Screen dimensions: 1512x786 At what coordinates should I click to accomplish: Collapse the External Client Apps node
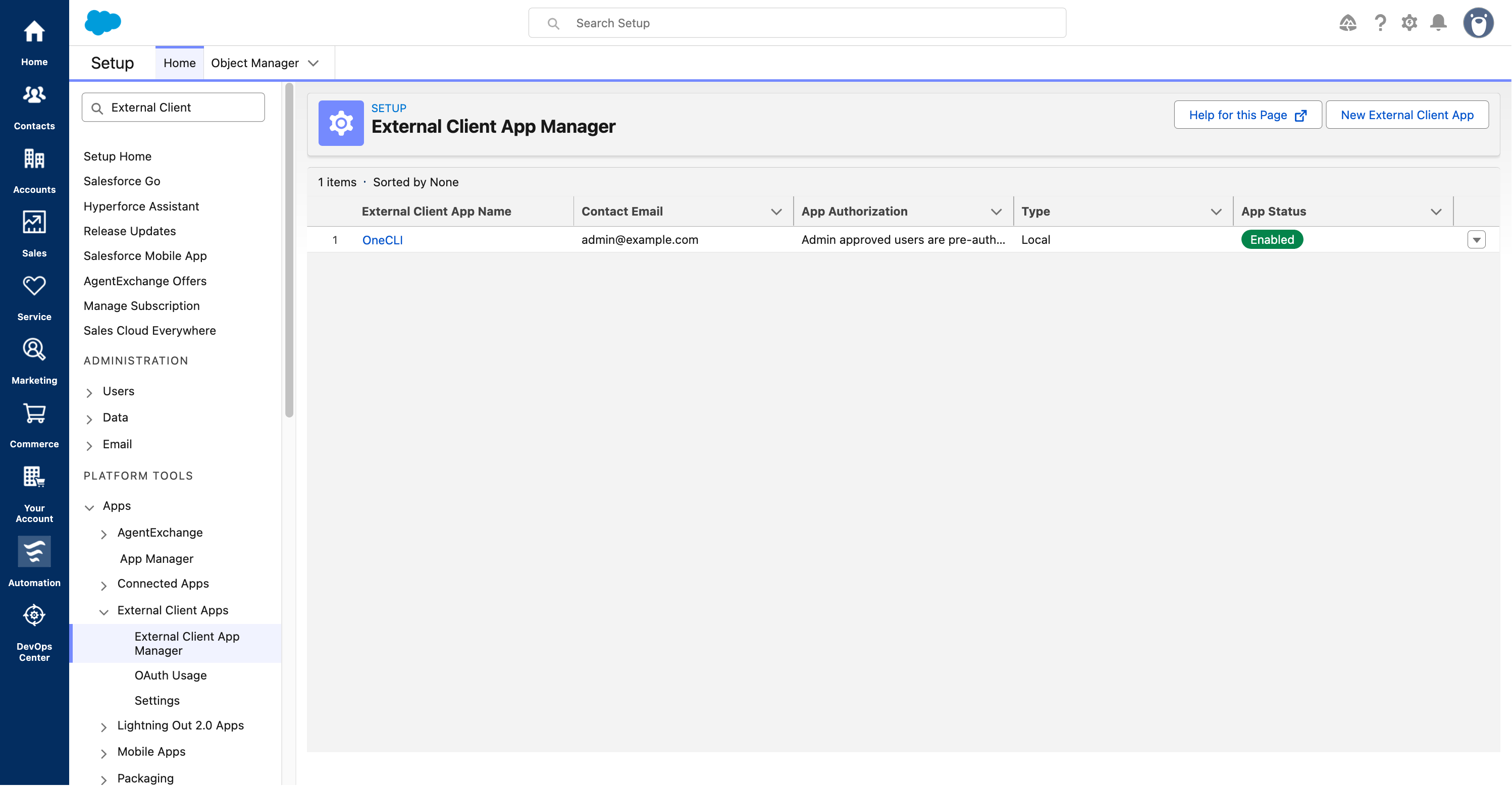pos(104,612)
